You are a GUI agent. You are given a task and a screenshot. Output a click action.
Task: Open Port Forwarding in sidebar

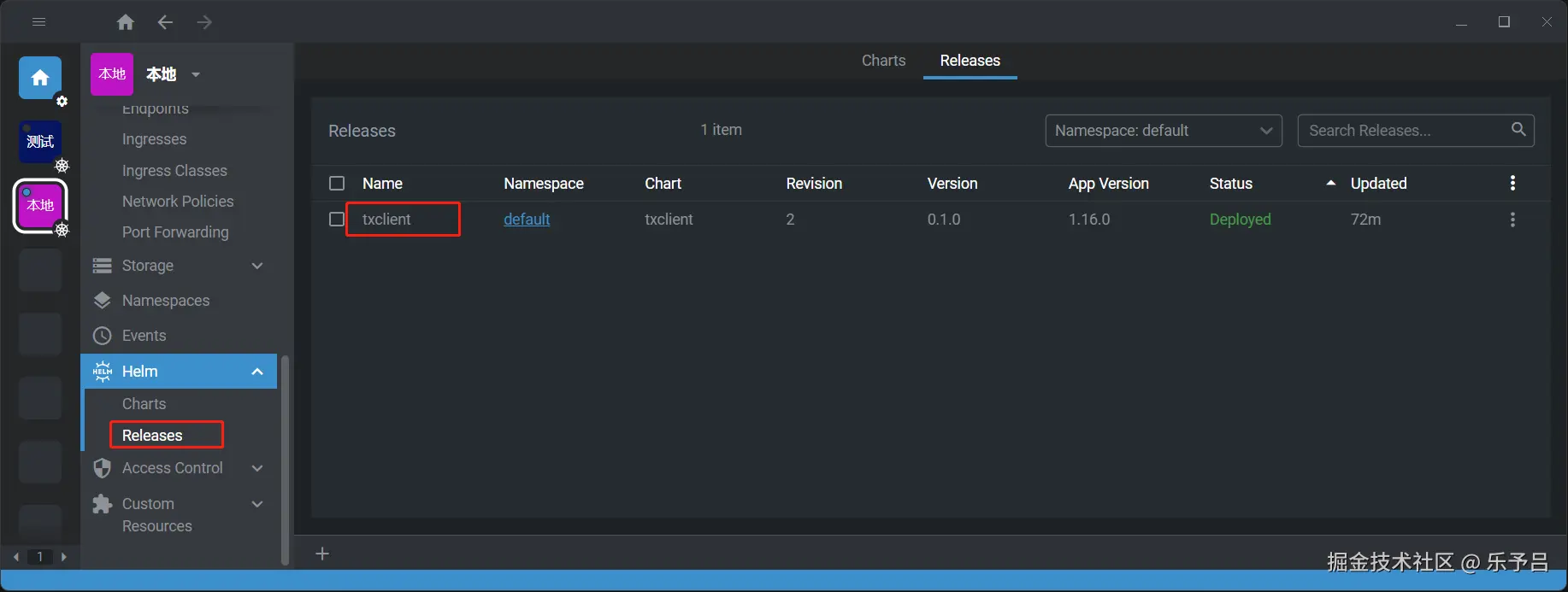coord(175,232)
